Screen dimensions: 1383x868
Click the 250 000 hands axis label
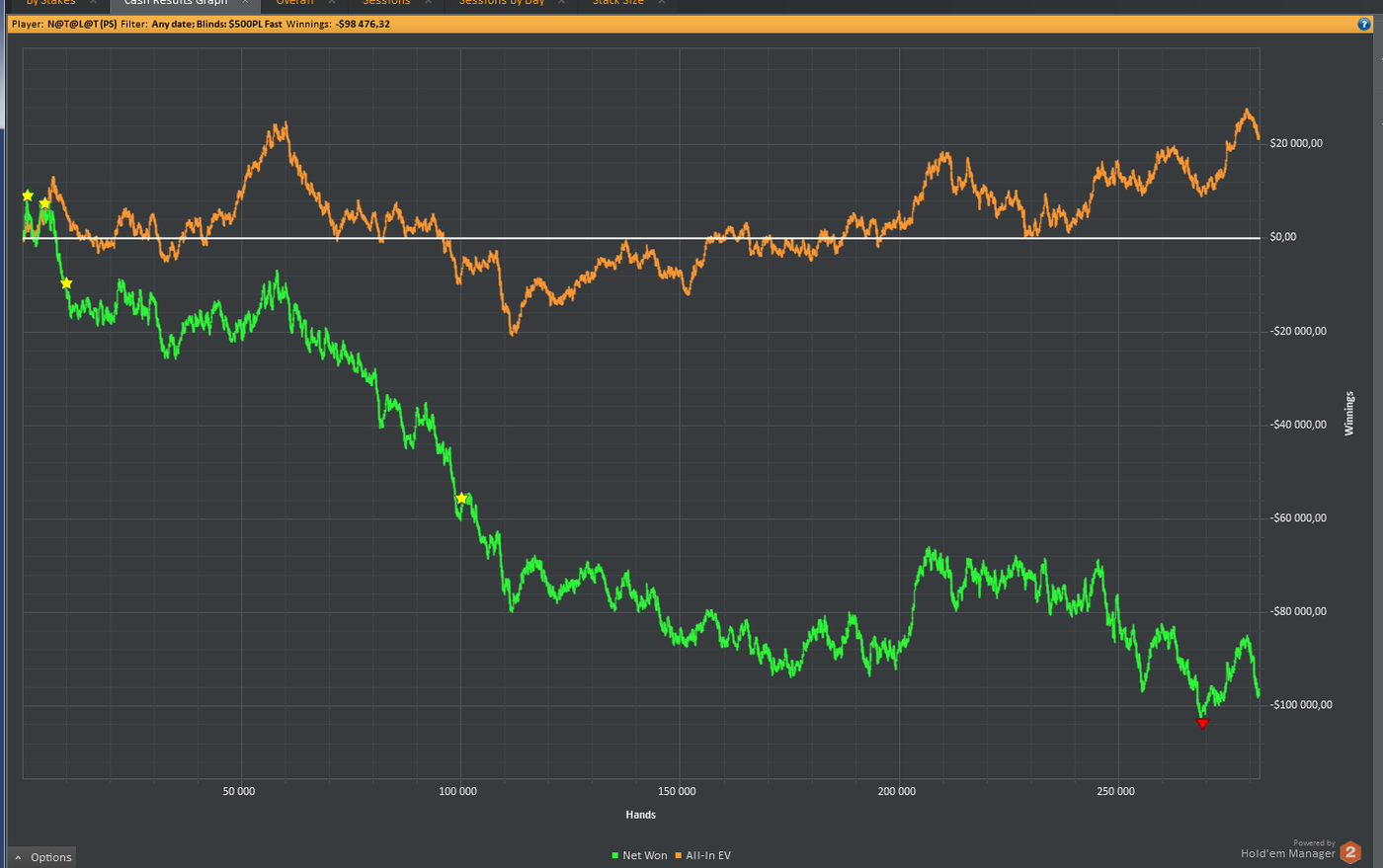(1116, 791)
